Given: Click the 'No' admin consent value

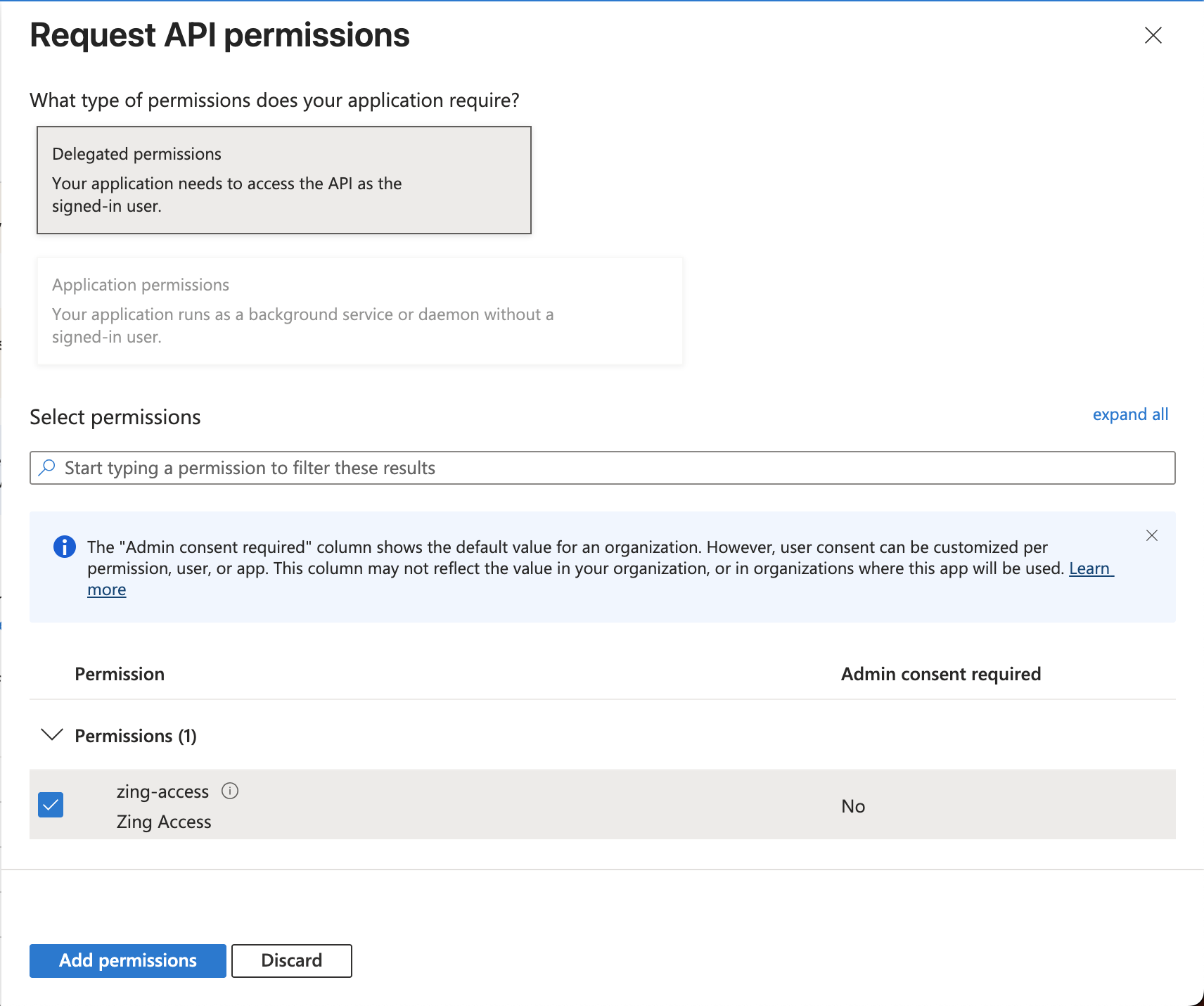Looking at the screenshot, I should pos(852,806).
